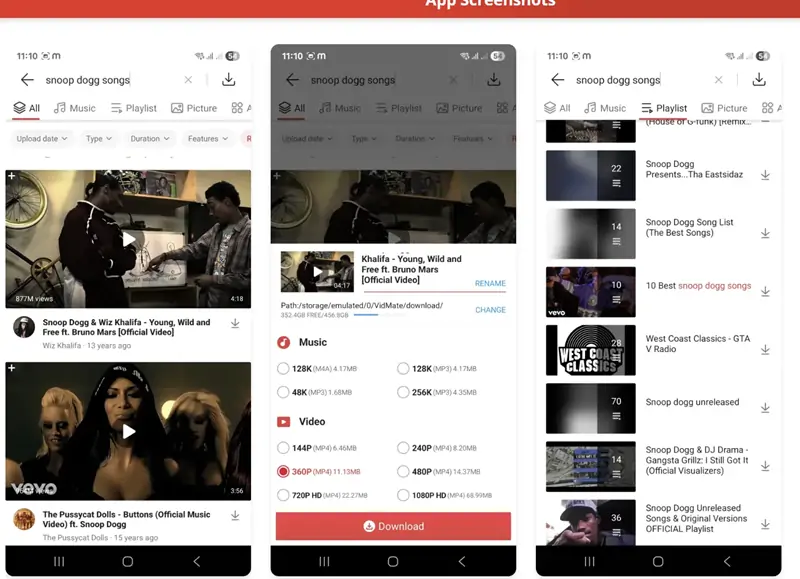Open Duration filter in left phone
Viewport: 800px width, 579px height.
click(149, 139)
